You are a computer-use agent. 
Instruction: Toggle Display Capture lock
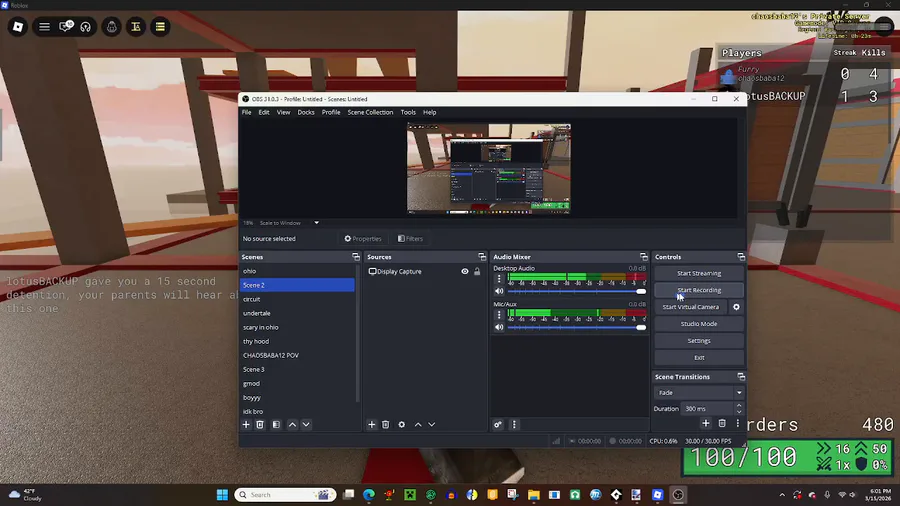(x=477, y=271)
